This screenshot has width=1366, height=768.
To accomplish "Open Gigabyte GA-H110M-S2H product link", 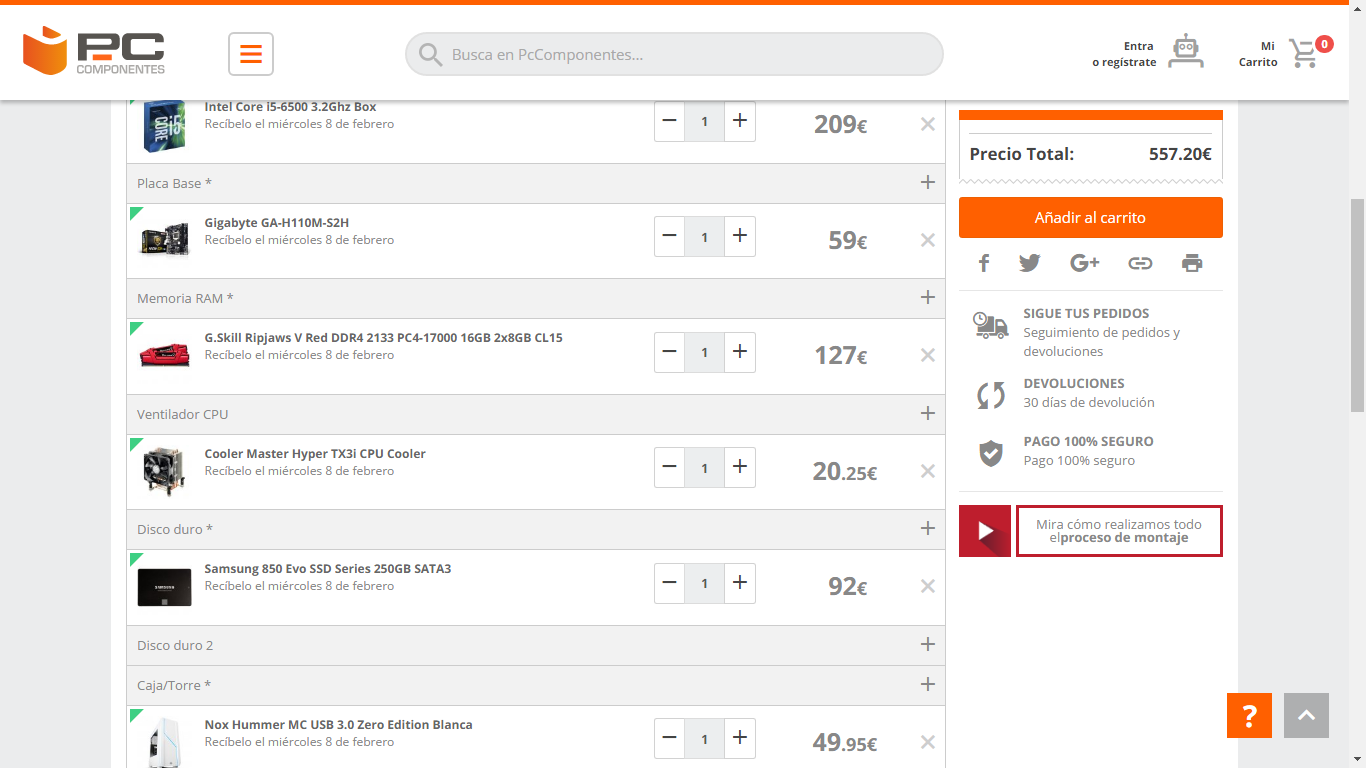I will click(x=277, y=223).
